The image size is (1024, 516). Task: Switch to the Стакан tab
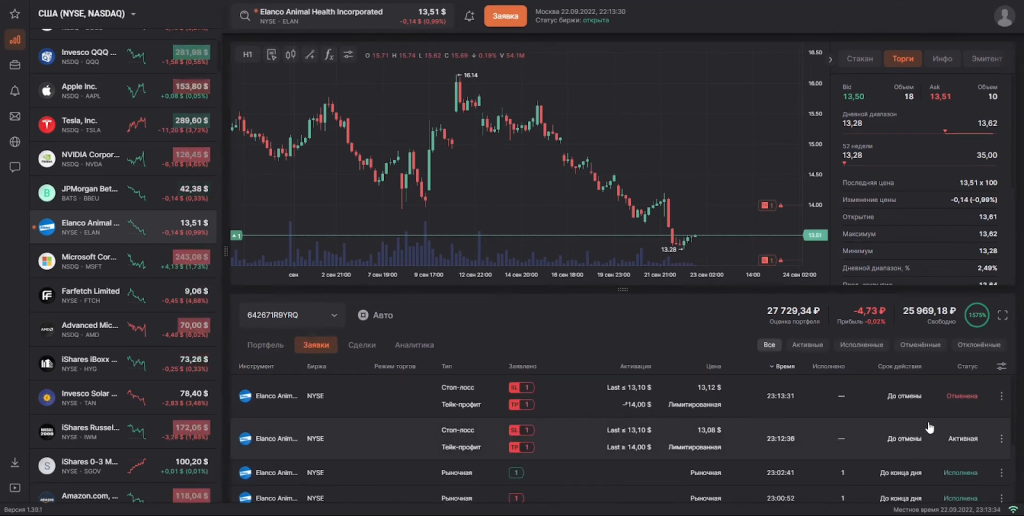(x=859, y=59)
